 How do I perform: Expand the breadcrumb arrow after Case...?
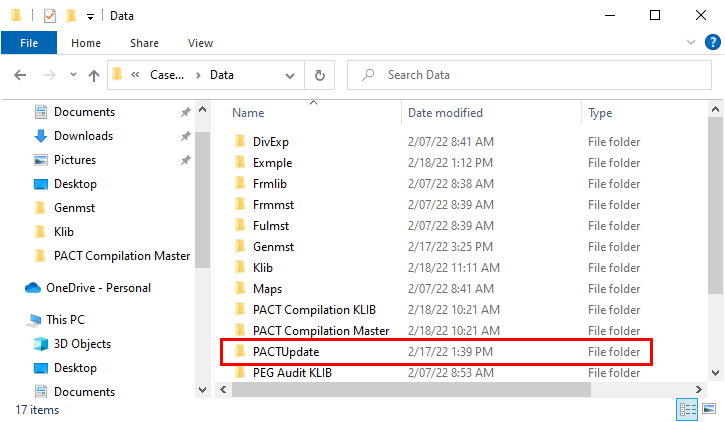coord(198,75)
